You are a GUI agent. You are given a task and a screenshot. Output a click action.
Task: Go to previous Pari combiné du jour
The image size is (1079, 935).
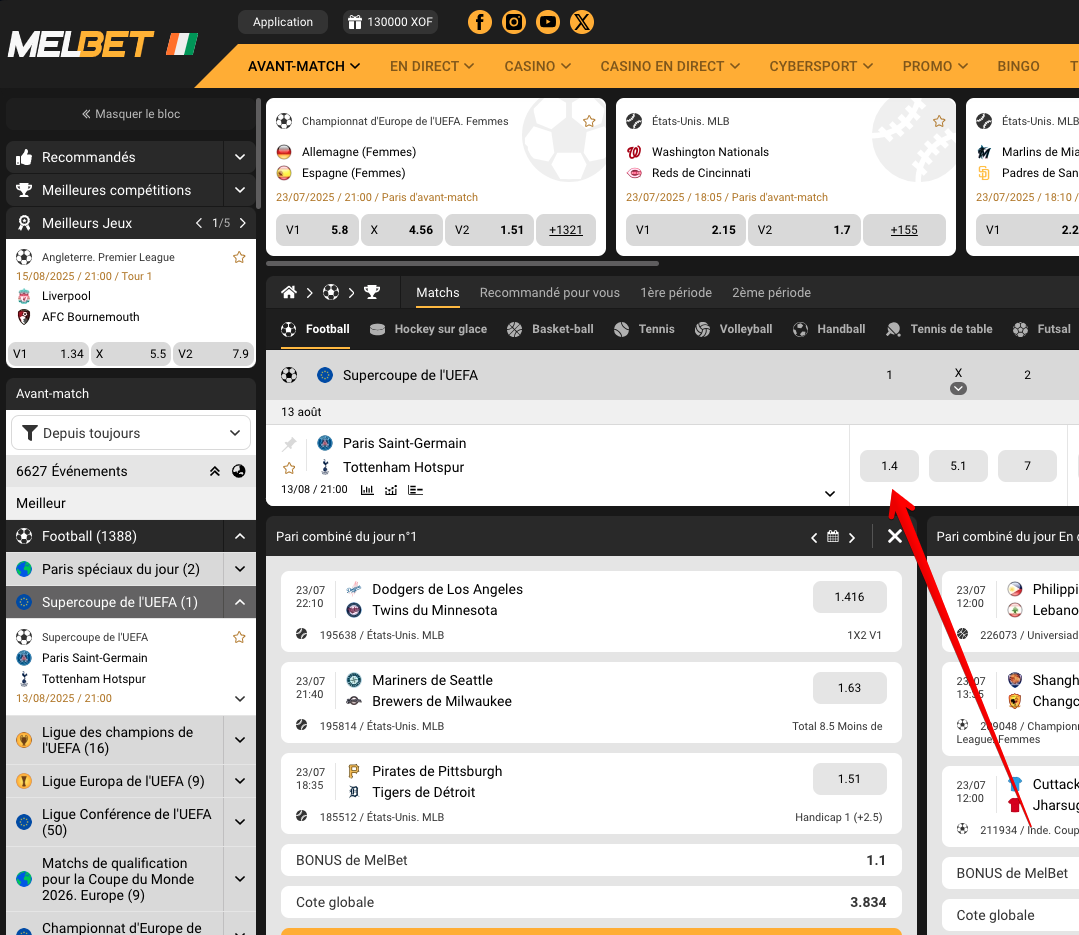(x=814, y=537)
